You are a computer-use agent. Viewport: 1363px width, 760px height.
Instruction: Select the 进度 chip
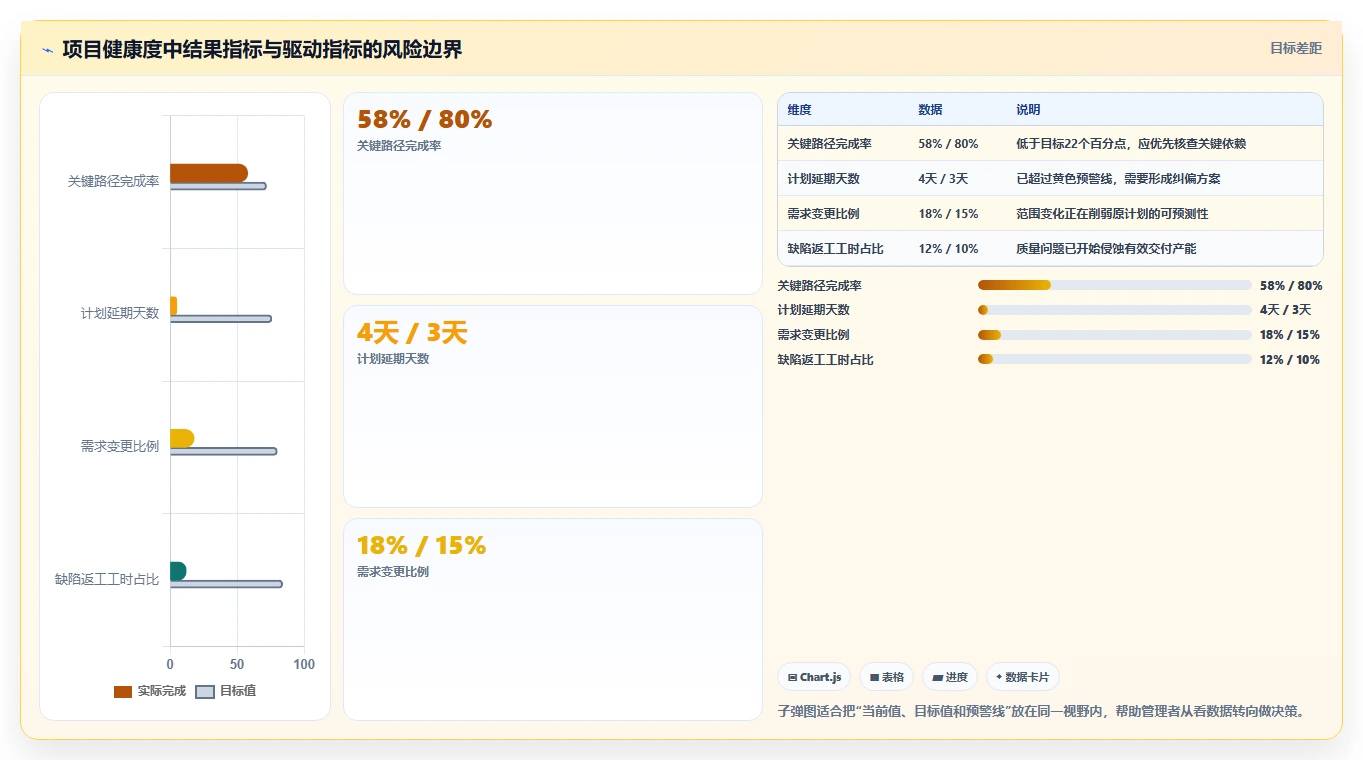tap(949, 677)
